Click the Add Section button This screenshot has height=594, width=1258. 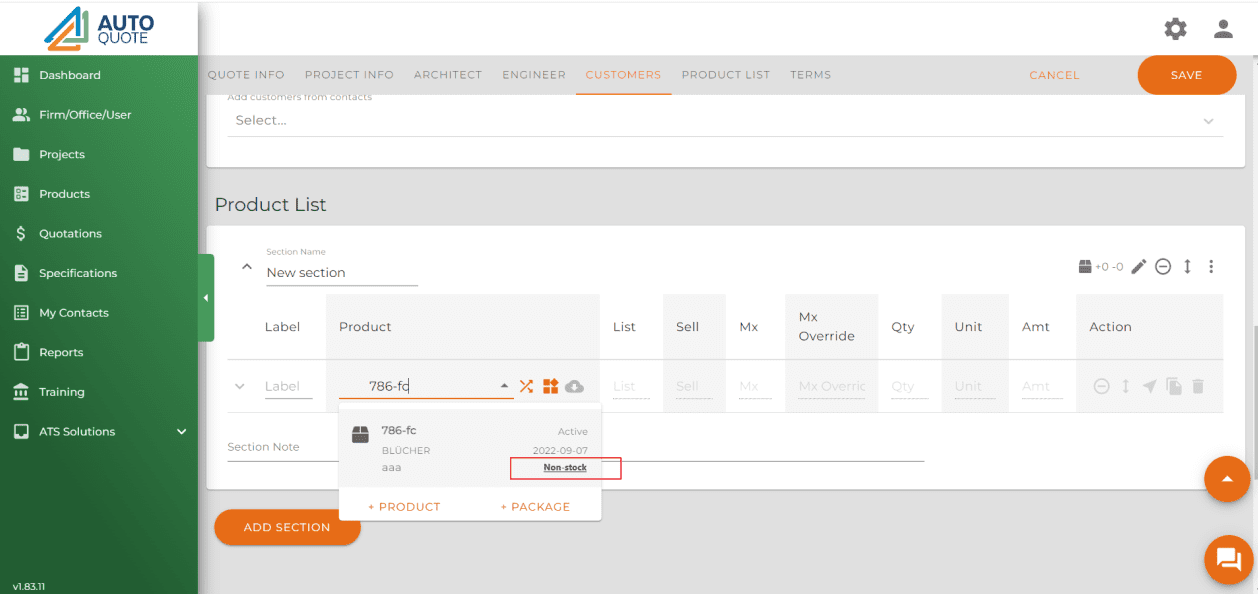[x=287, y=527]
